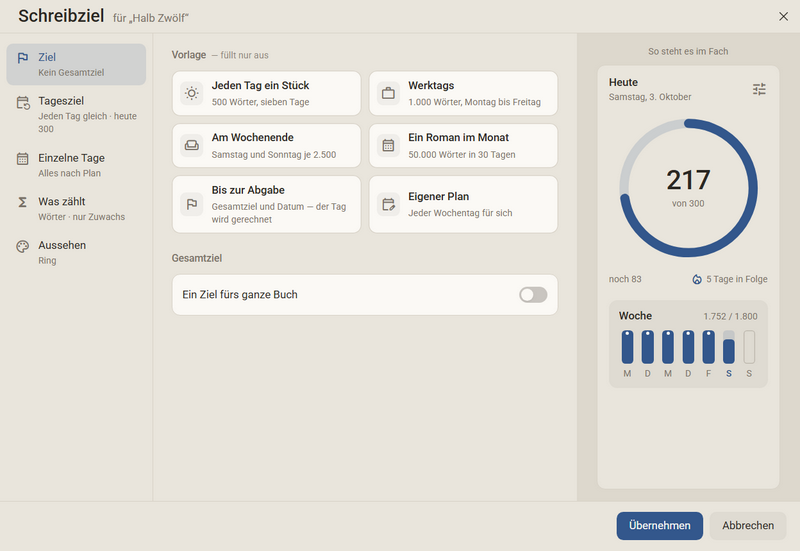Choose the Bis zur Abgabe template
The height and width of the screenshot is (551, 800).
pos(266,205)
